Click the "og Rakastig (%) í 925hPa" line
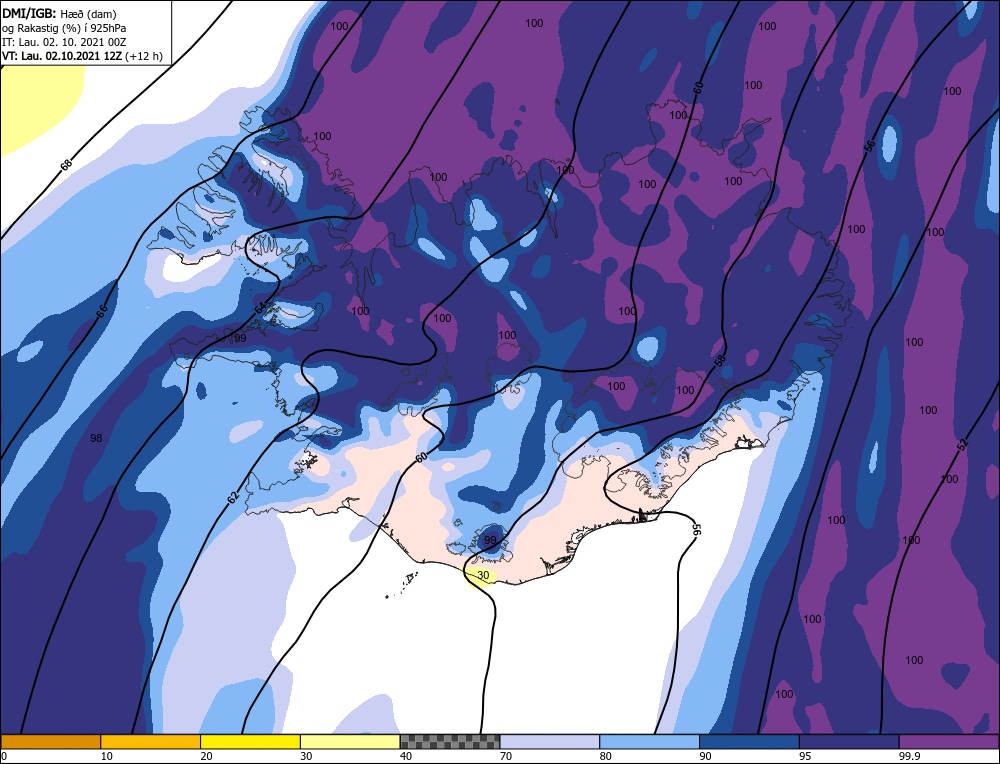Screen dimensions: 1000x764 [x=64, y=28]
